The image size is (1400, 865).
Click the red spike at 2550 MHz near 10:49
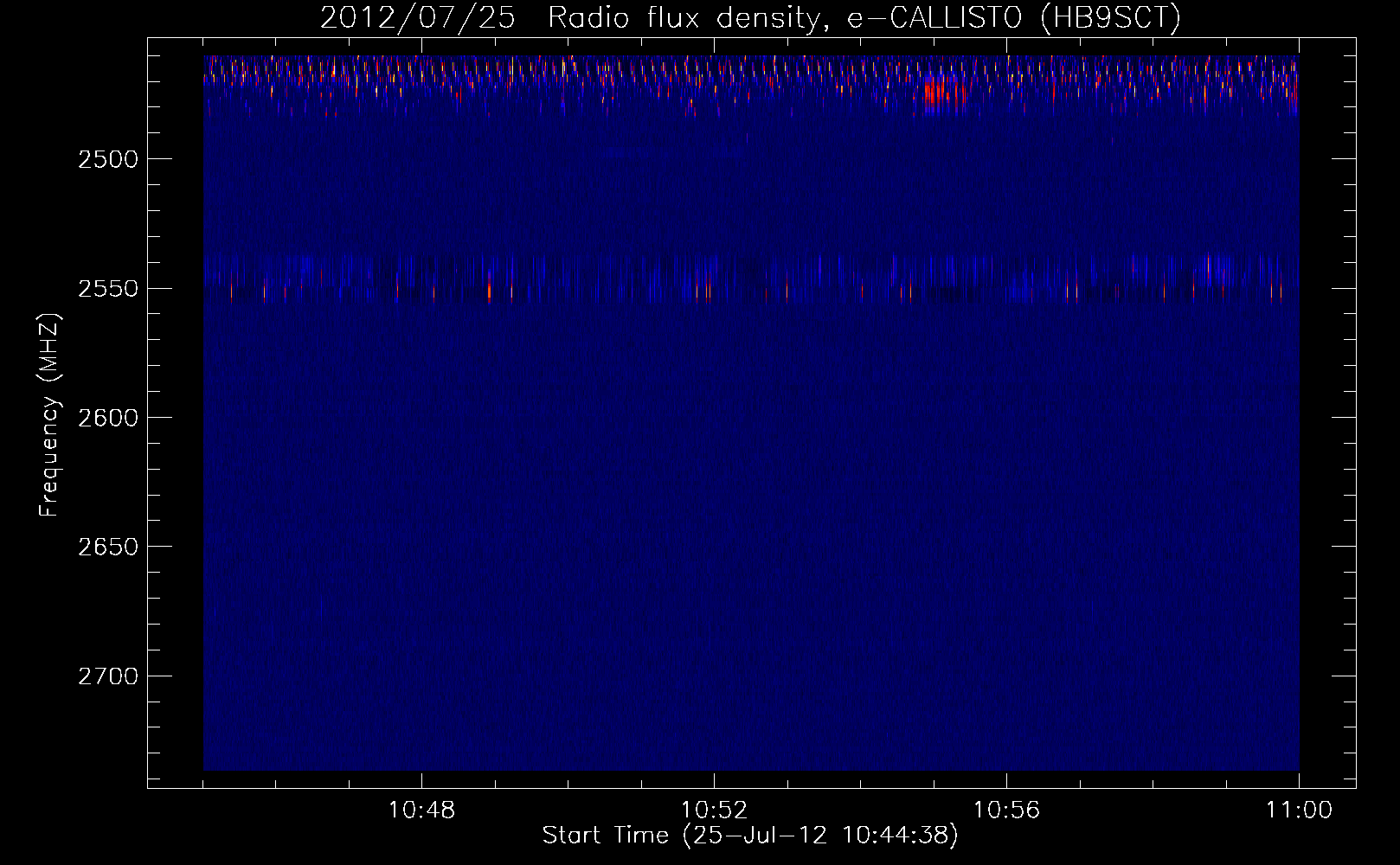(489, 289)
